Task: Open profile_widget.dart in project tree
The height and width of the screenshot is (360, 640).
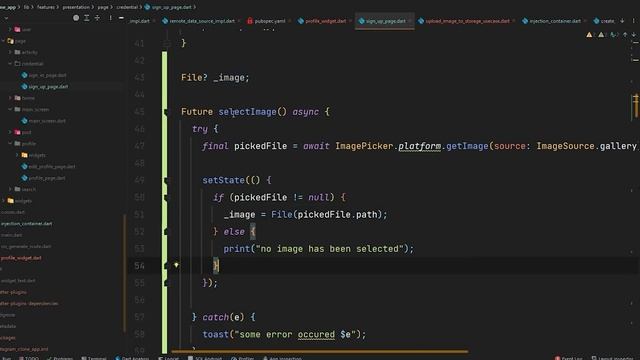Action: pyautogui.click(x=21, y=258)
